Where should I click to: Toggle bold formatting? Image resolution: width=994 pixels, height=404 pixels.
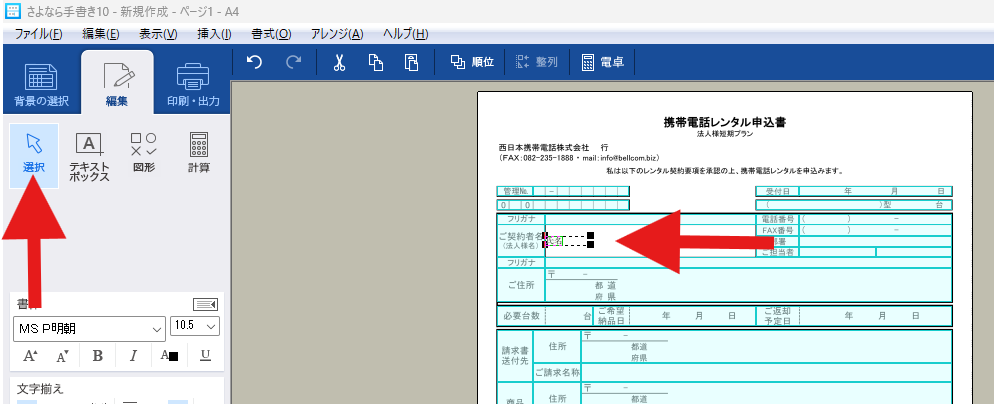pos(98,355)
